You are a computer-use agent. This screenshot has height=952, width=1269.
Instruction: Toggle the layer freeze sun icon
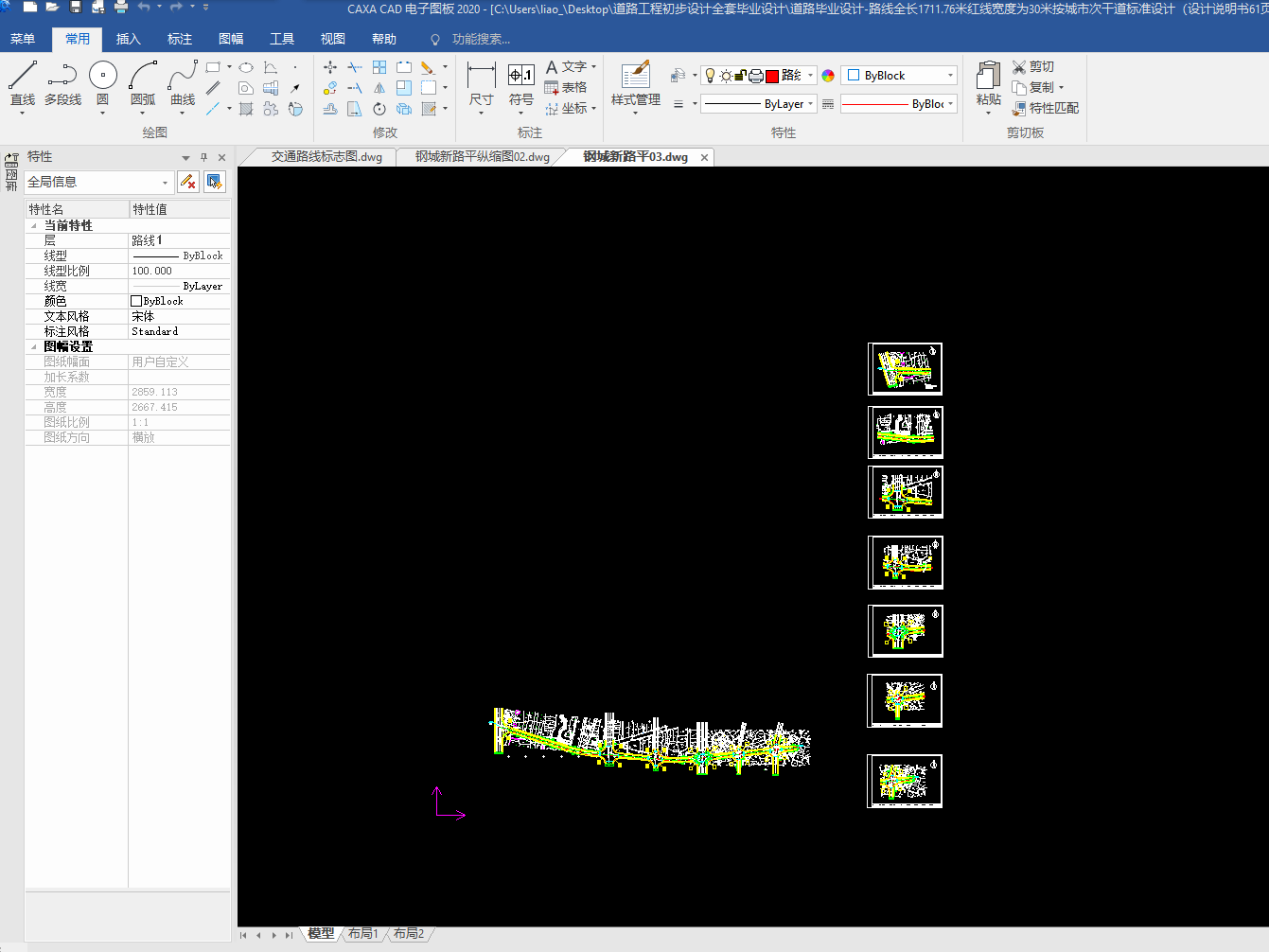[726, 76]
